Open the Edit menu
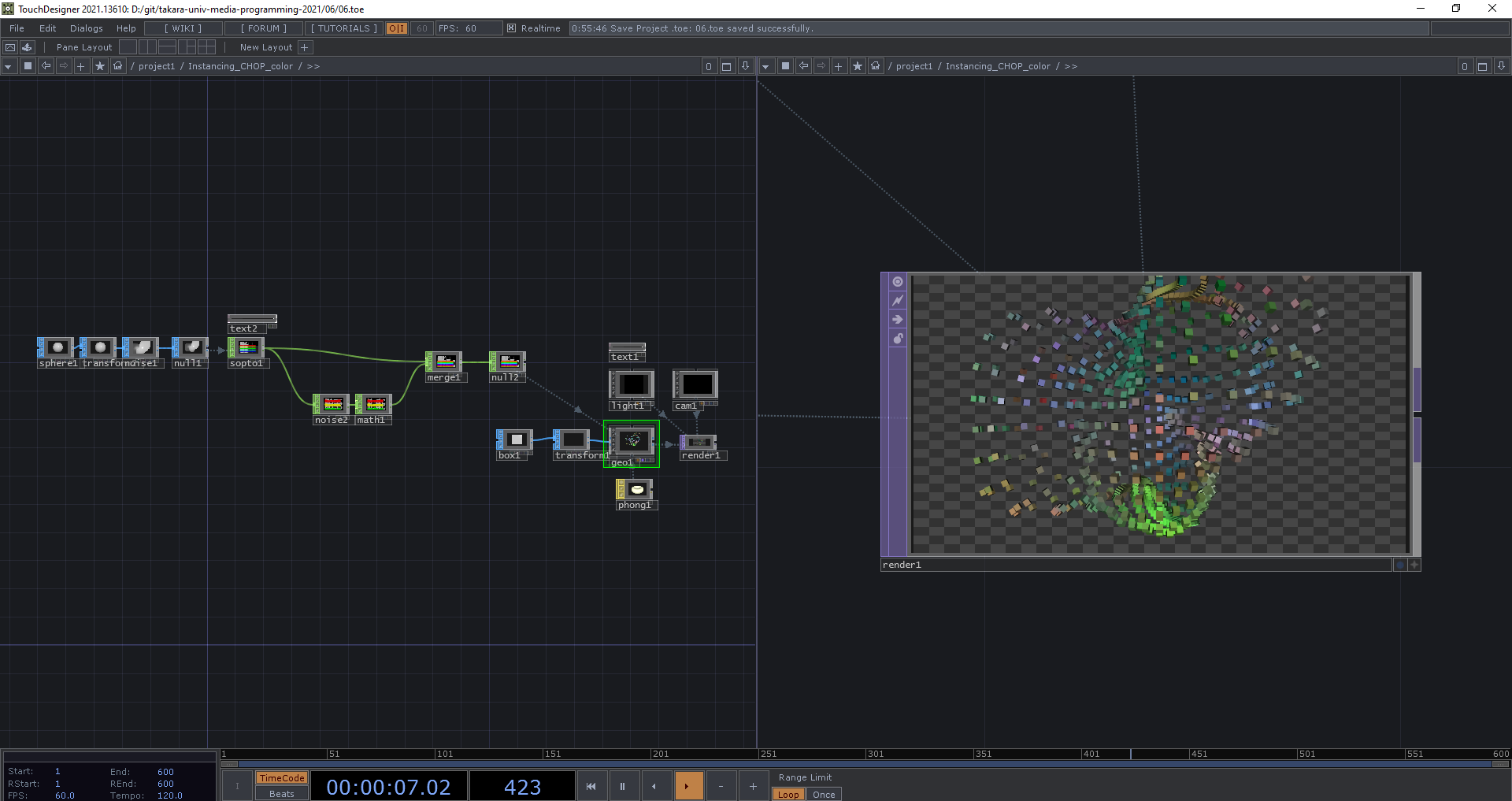The image size is (1512, 801). pyautogui.click(x=48, y=28)
